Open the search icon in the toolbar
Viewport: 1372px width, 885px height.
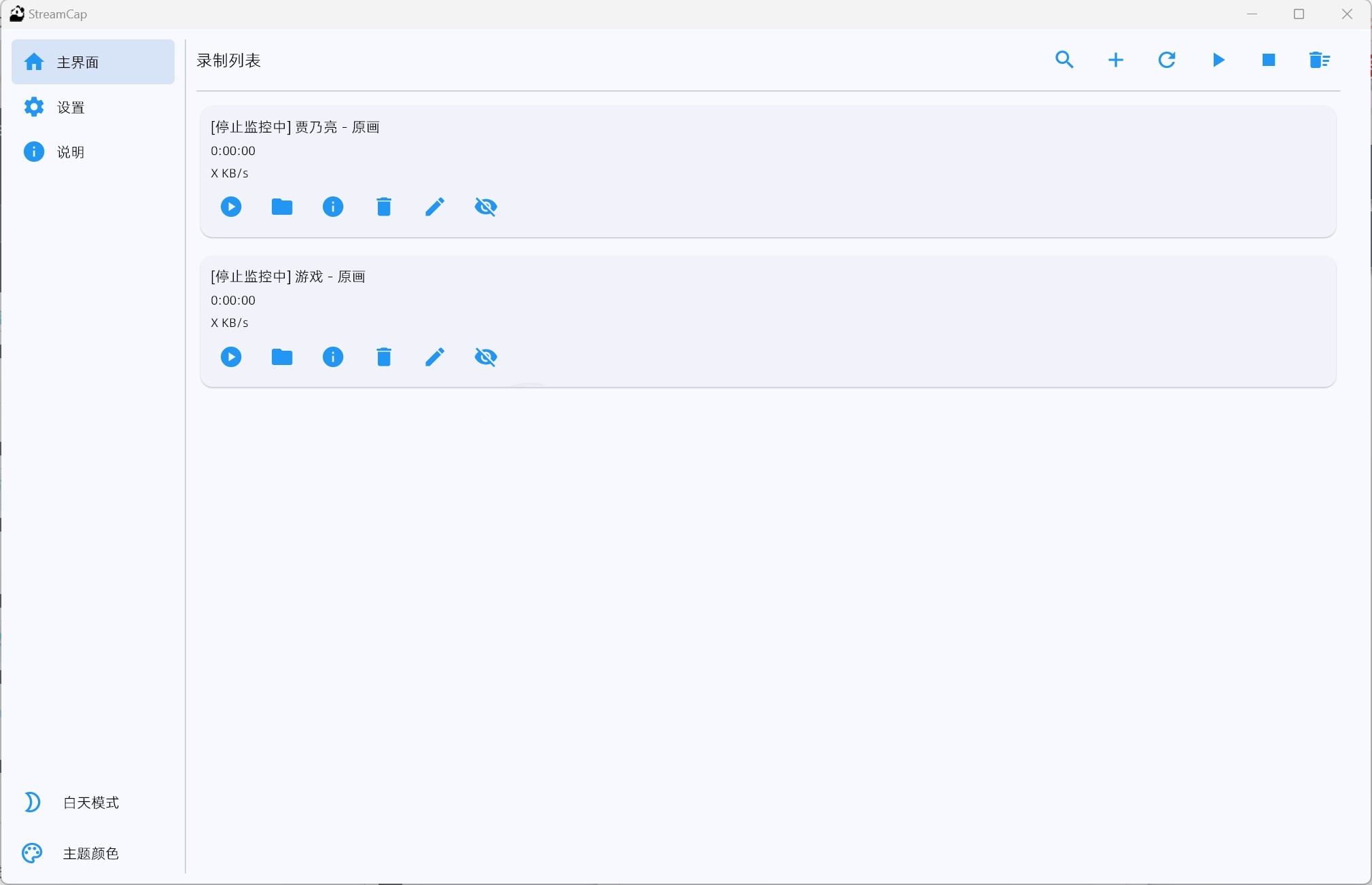[x=1064, y=60]
